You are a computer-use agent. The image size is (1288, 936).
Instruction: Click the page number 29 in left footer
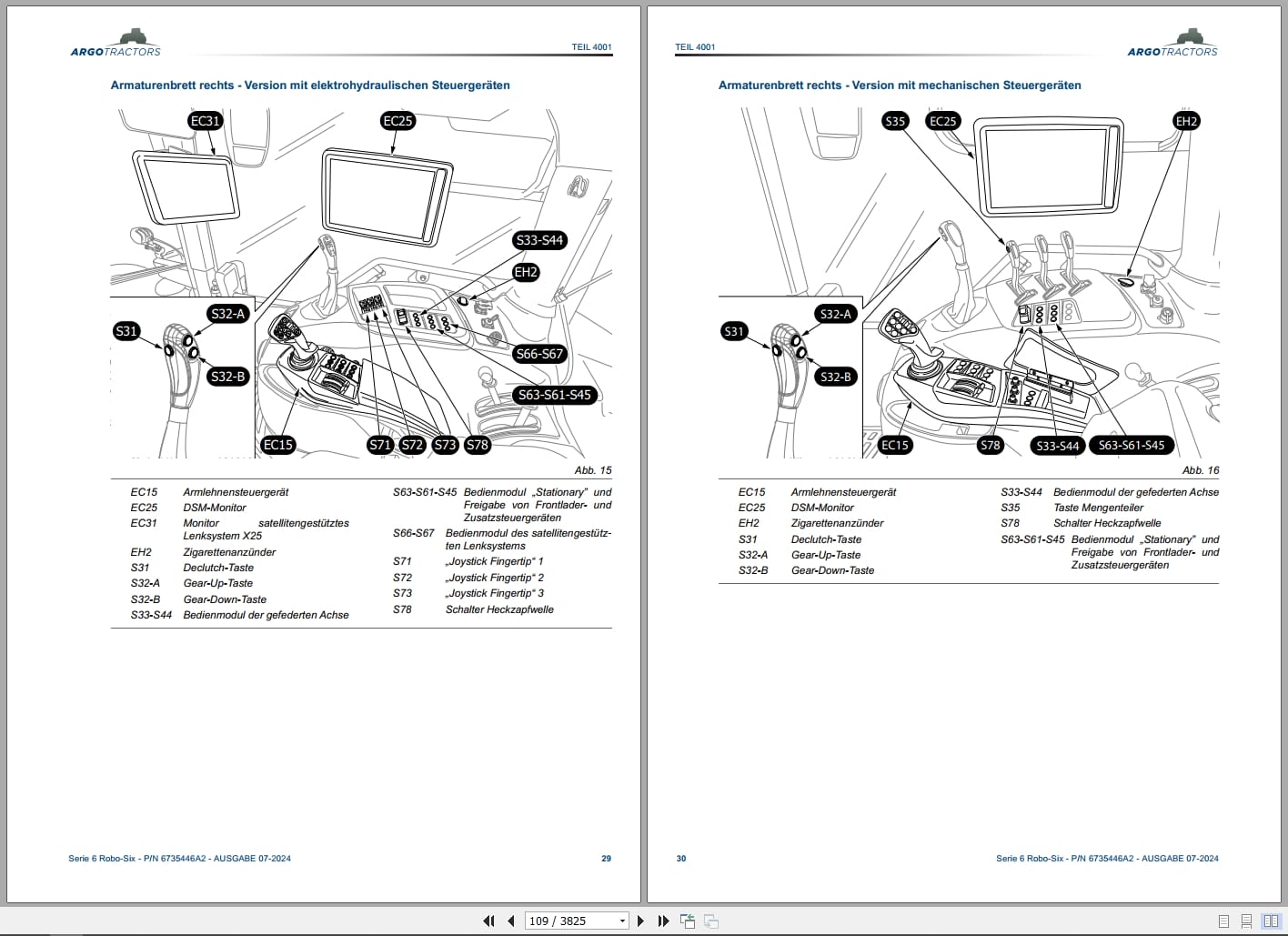(607, 859)
